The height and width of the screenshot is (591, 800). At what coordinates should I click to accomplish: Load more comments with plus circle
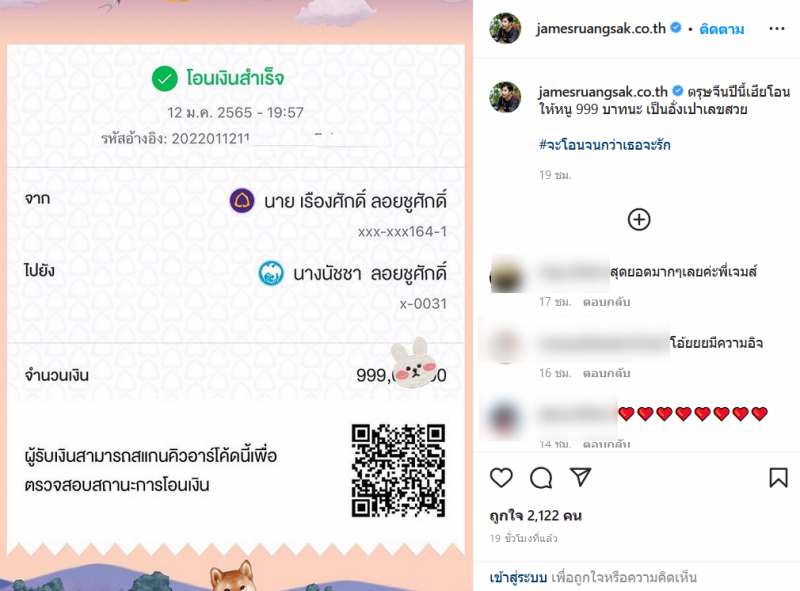tap(639, 219)
